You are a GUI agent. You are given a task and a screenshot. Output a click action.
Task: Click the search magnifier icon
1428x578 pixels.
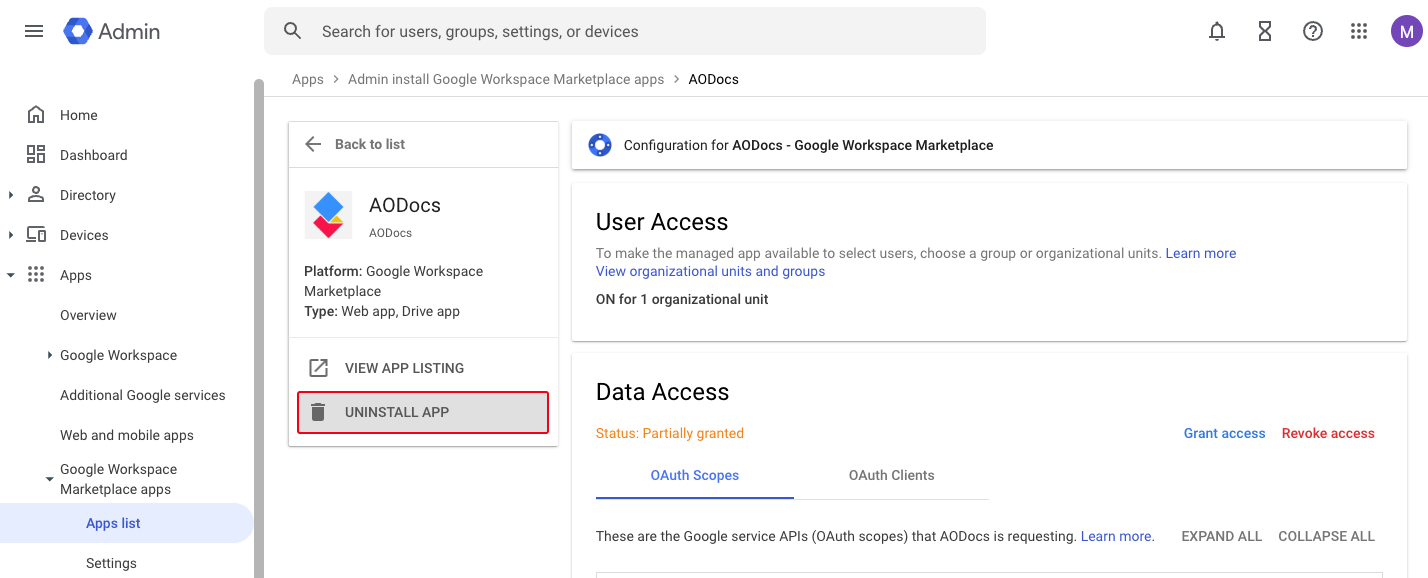(x=293, y=31)
